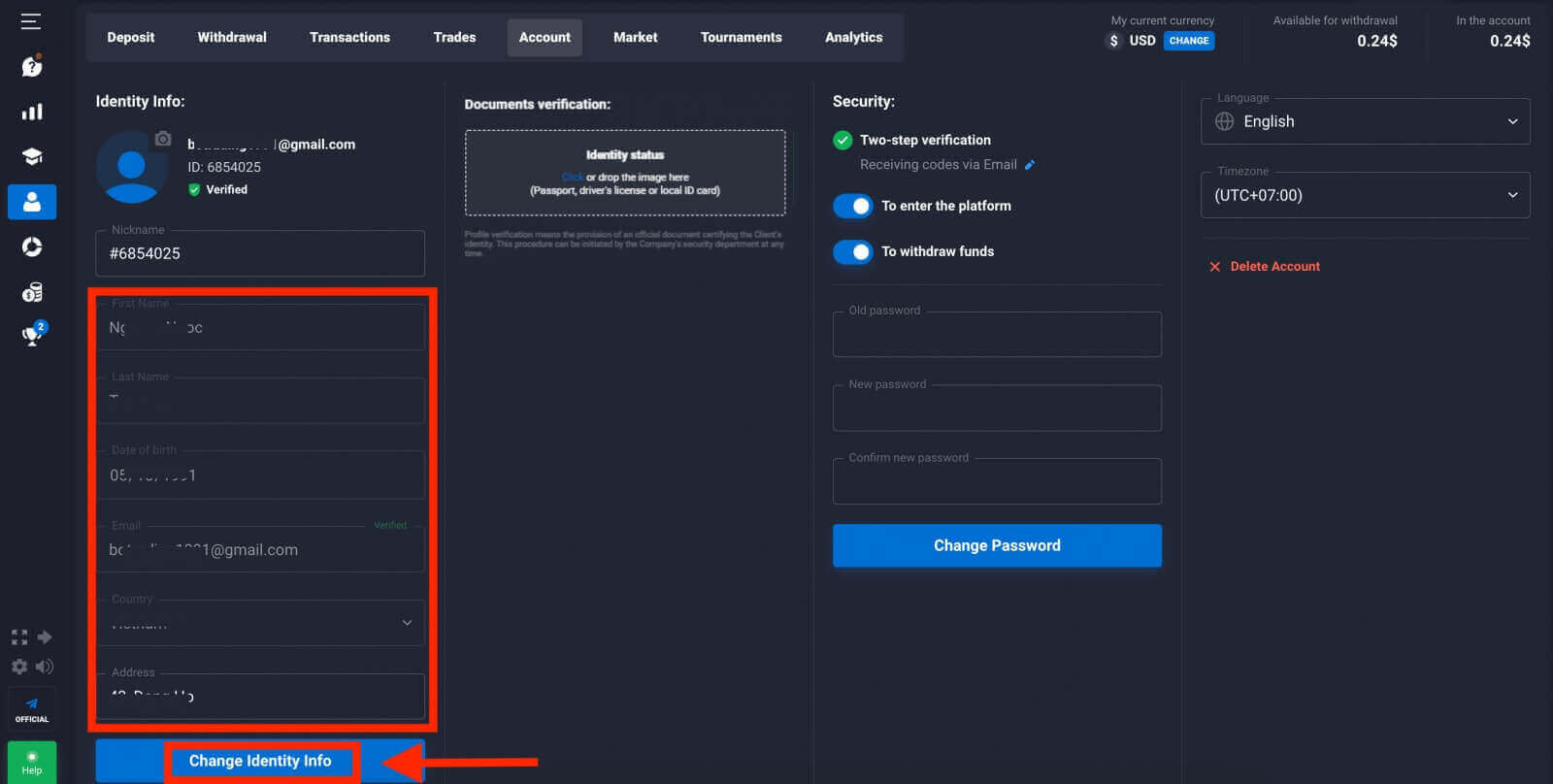The width and height of the screenshot is (1553, 784).
Task: Mute sound with the speaker icon
Action: tap(45, 667)
